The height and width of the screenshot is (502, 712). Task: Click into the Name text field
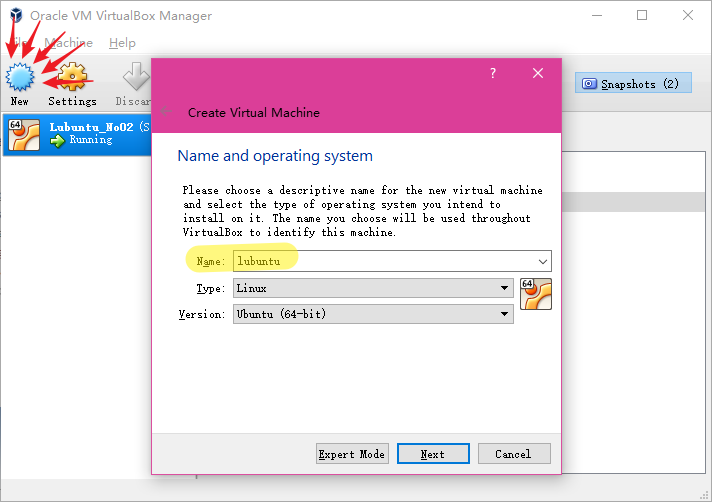[380, 261]
